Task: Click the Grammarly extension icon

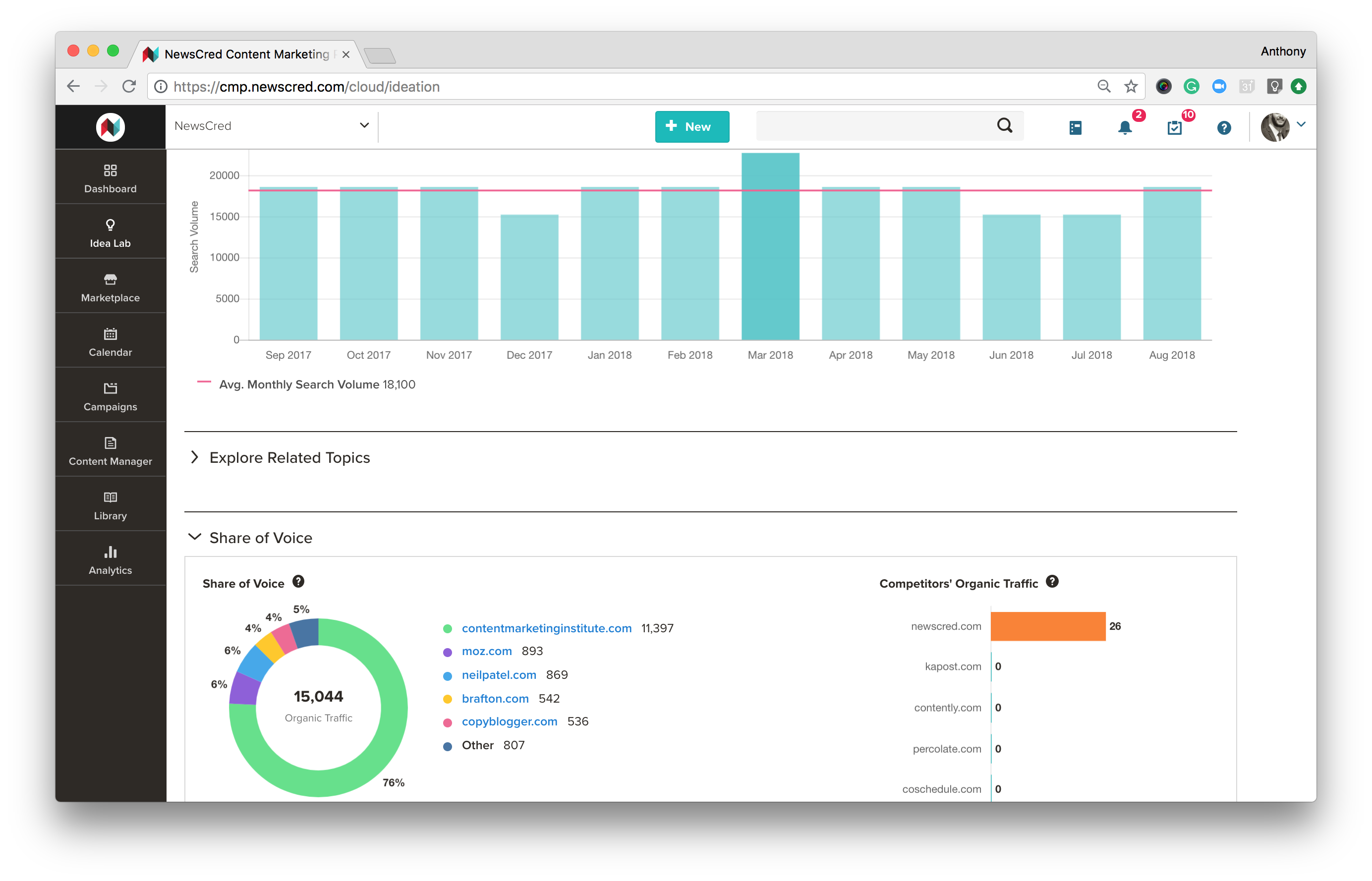Action: 1191,86
